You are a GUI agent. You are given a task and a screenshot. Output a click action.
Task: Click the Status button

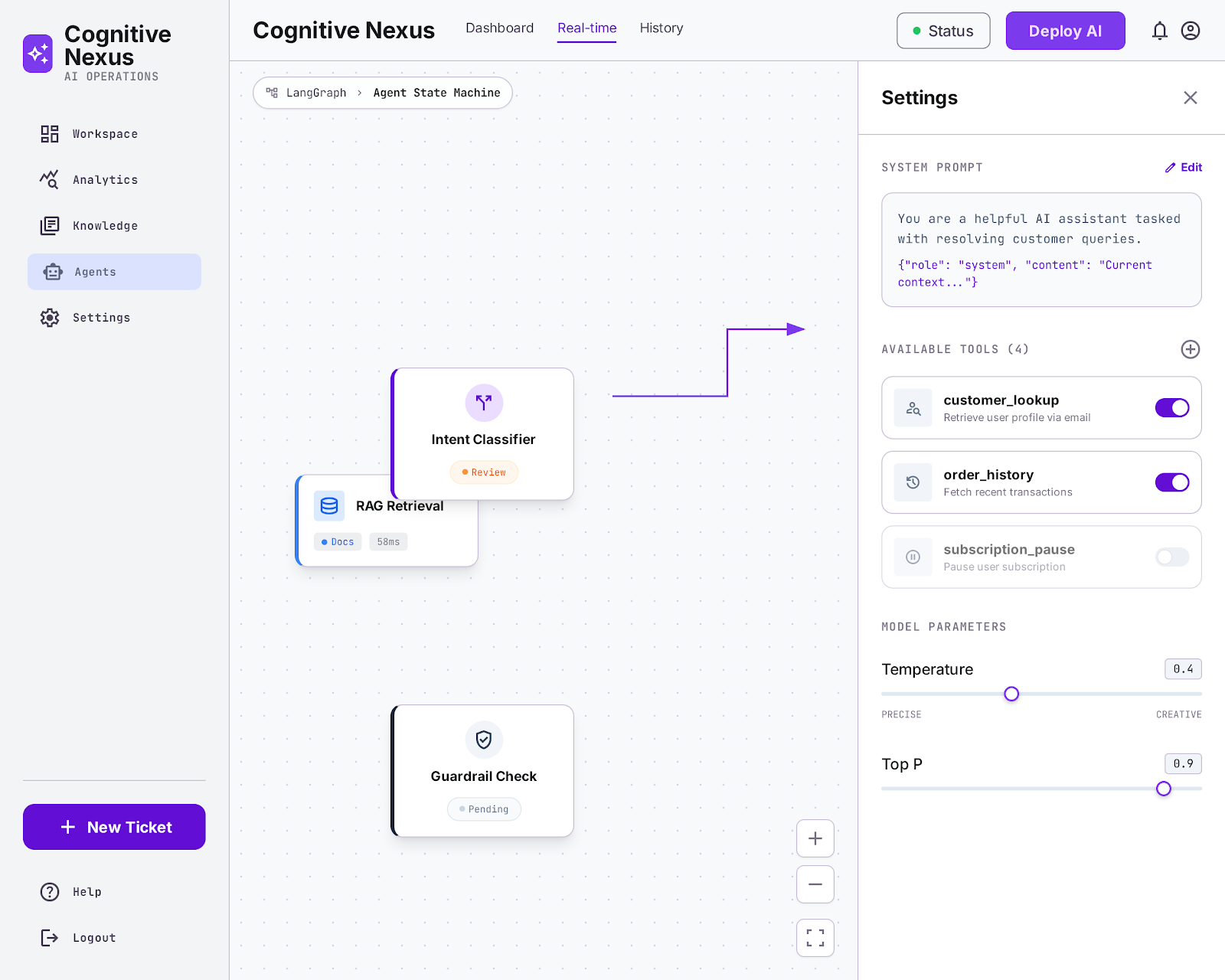click(x=943, y=31)
